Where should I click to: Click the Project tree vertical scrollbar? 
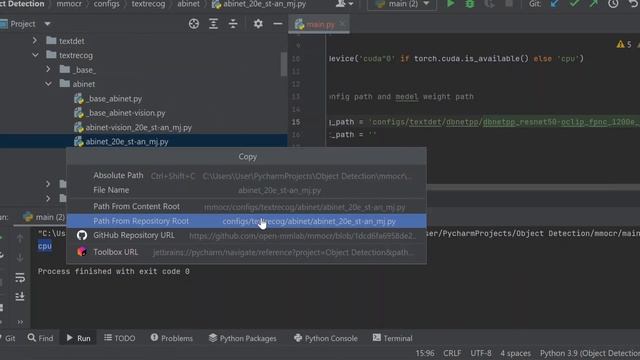(x=284, y=64)
